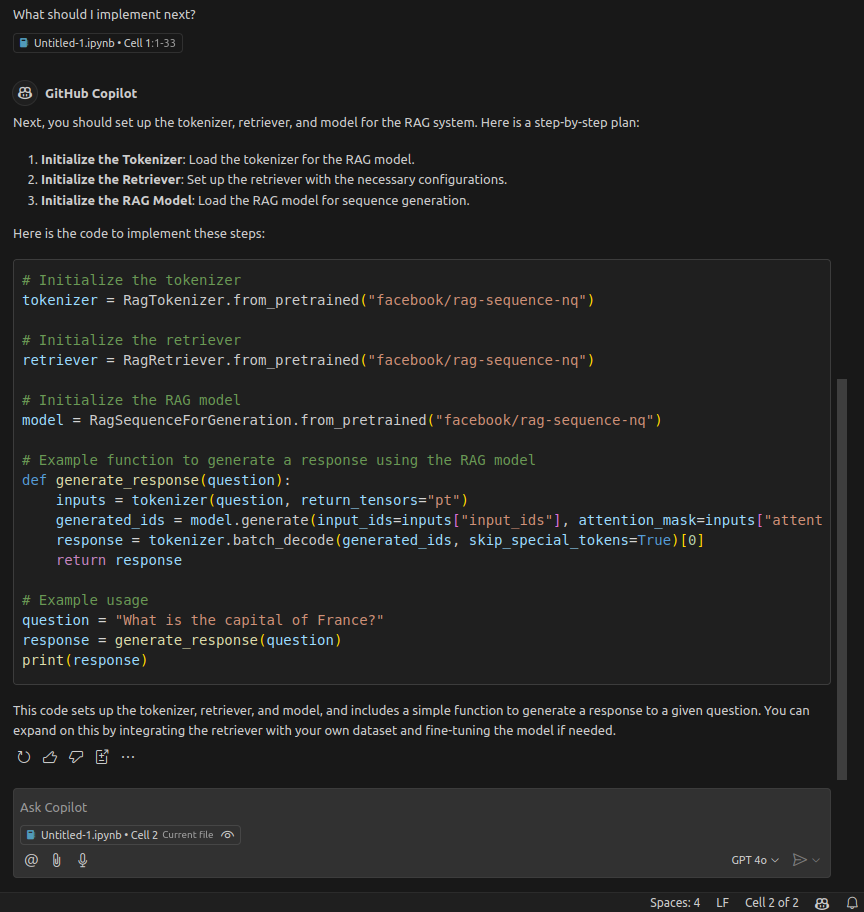The image size is (864, 912).
Task: Click the send message arrow button
Action: (799, 860)
